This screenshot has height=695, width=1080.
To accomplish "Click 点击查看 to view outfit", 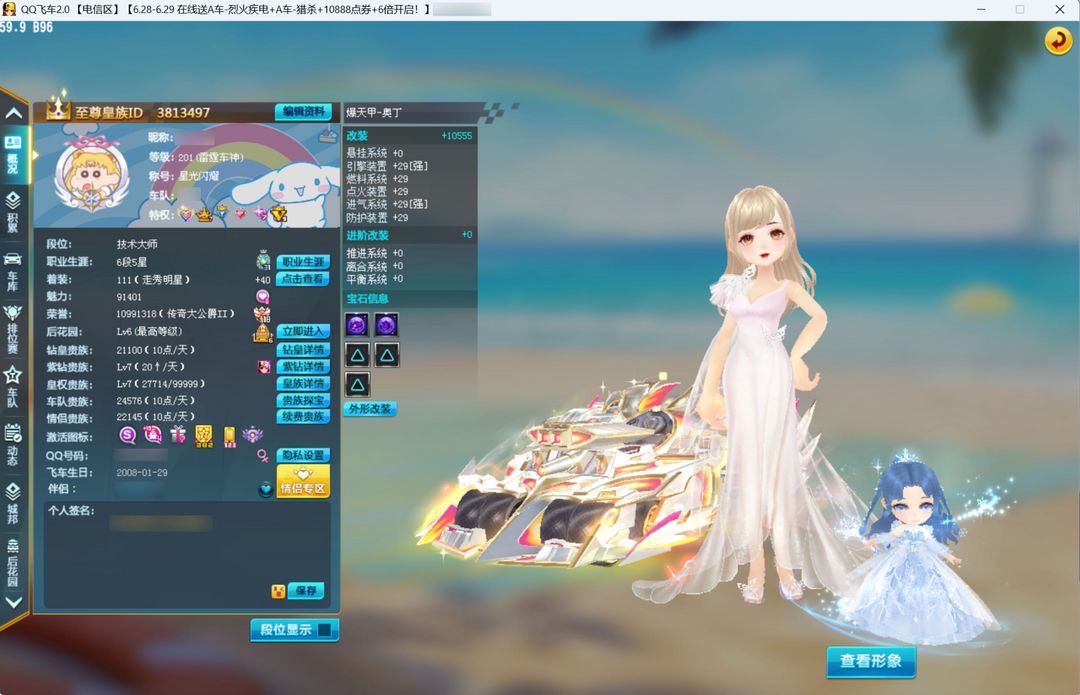I will point(303,279).
